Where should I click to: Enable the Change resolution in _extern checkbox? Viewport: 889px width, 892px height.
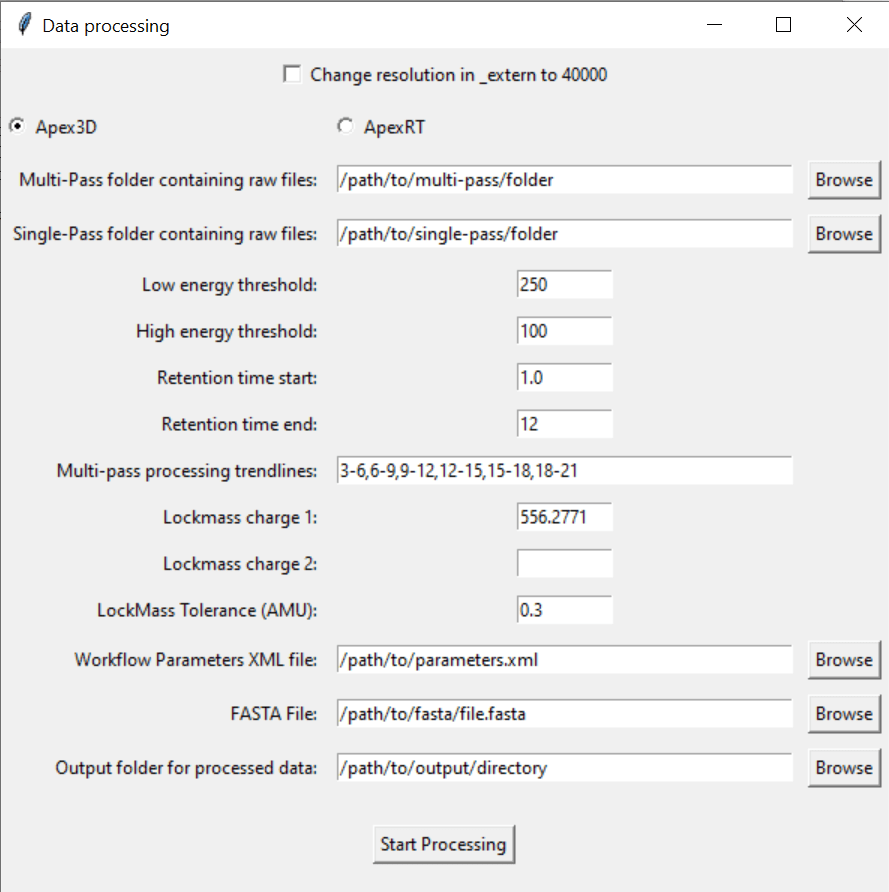coord(293,74)
